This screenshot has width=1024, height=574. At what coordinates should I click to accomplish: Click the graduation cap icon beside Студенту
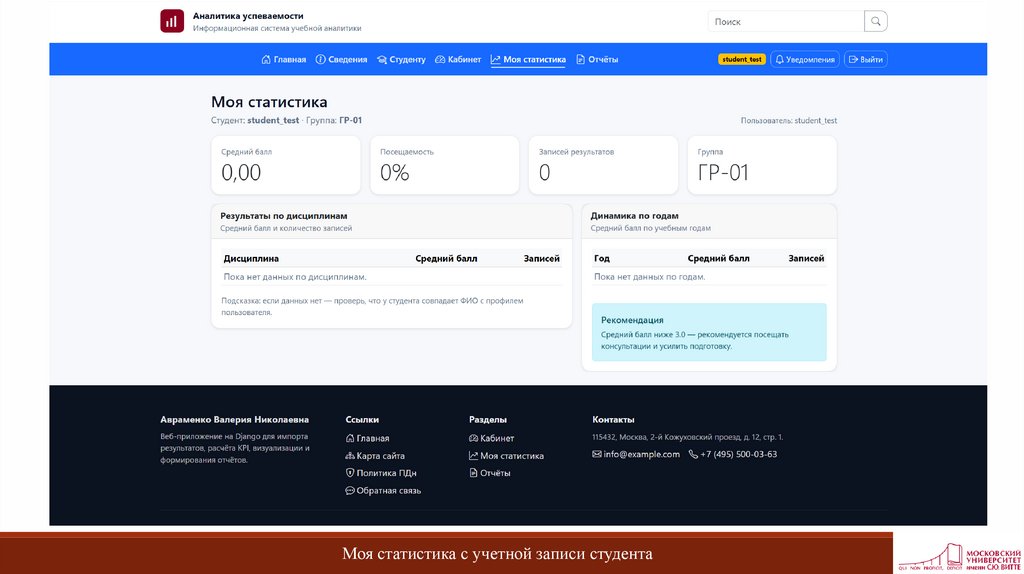coord(382,59)
